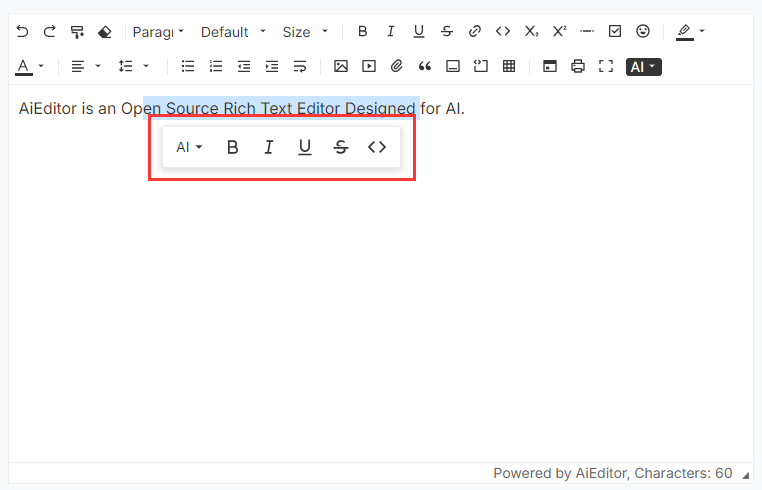
Task: Insert blockquote with the quotes icon
Action: pos(425,66)
